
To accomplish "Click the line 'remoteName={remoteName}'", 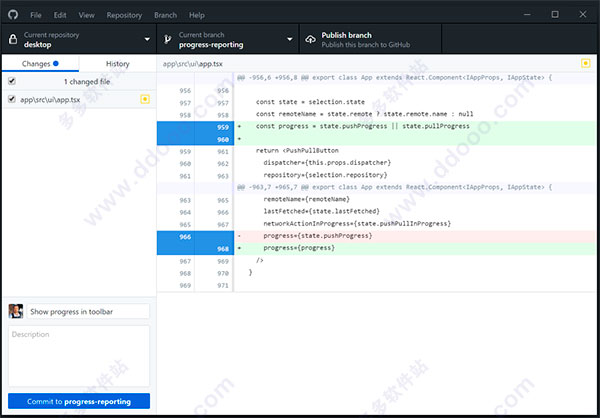I will [x=307, y=199].
